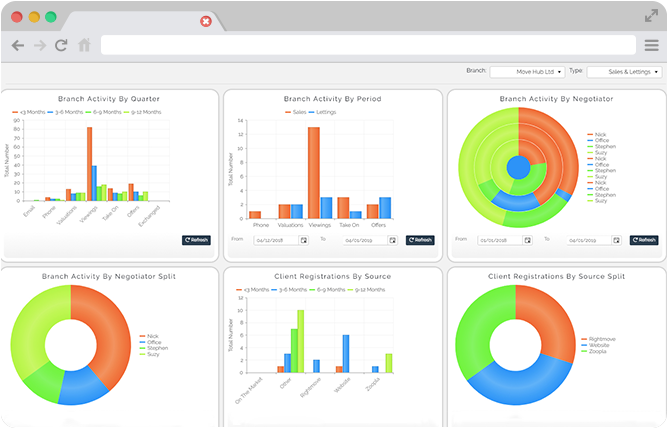Open the Branch dropdown showing Move Hub Ltd
The height and width of the screenshot is (428, 668).
[527, 72]
